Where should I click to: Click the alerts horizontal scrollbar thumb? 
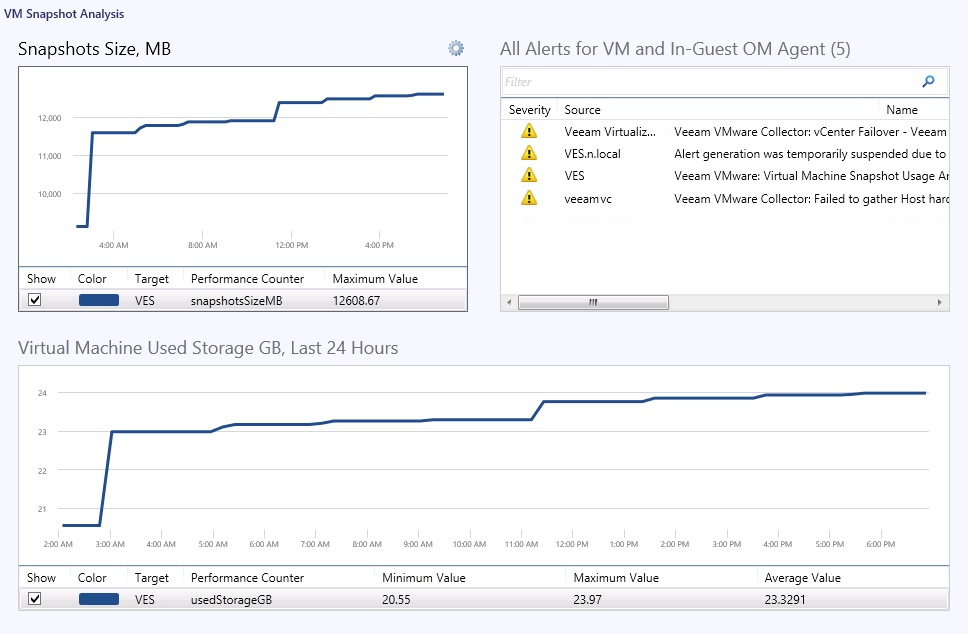point(592,302)
